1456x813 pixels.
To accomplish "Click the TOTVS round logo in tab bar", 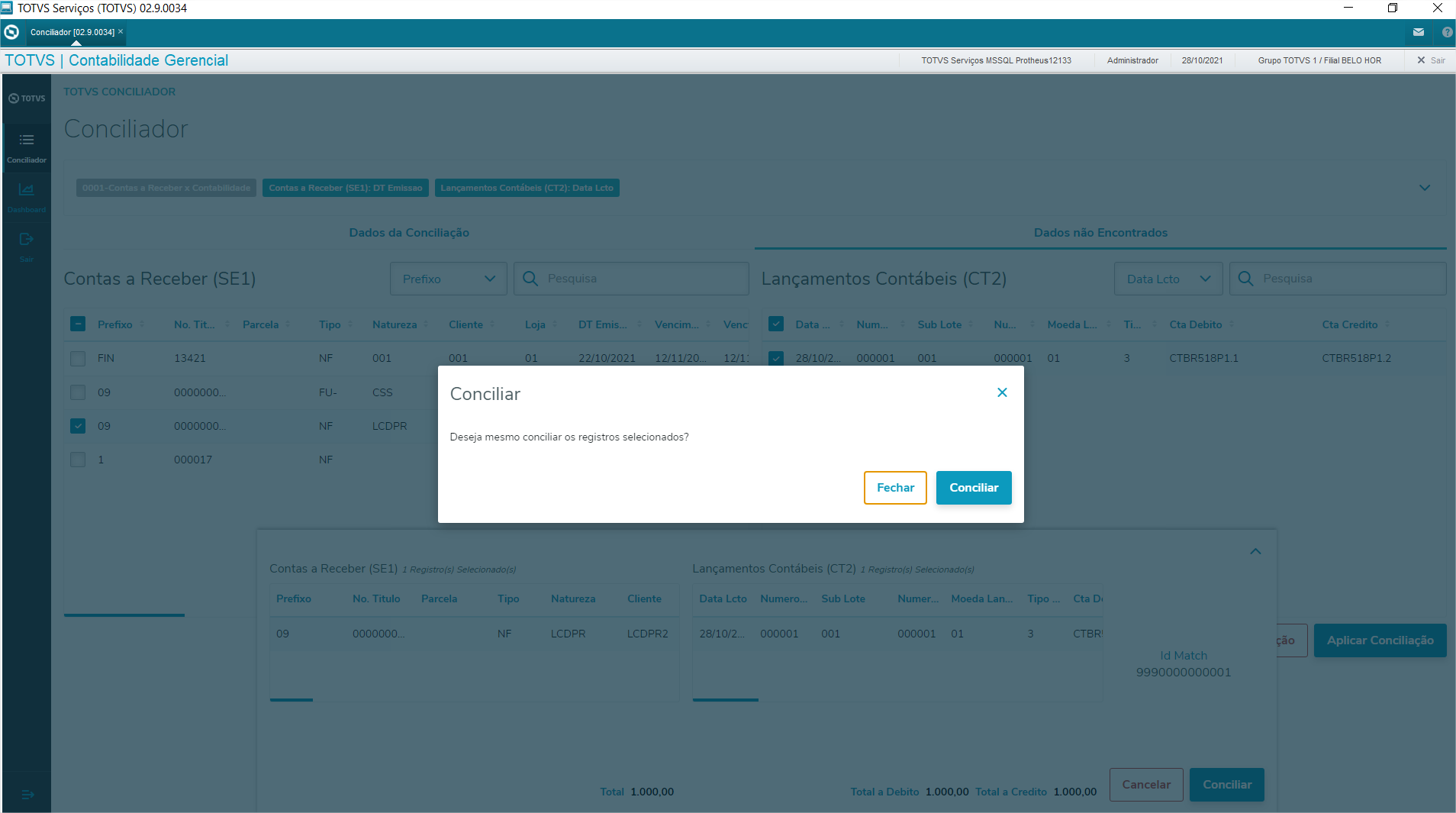I will click(x=11, y=32).
